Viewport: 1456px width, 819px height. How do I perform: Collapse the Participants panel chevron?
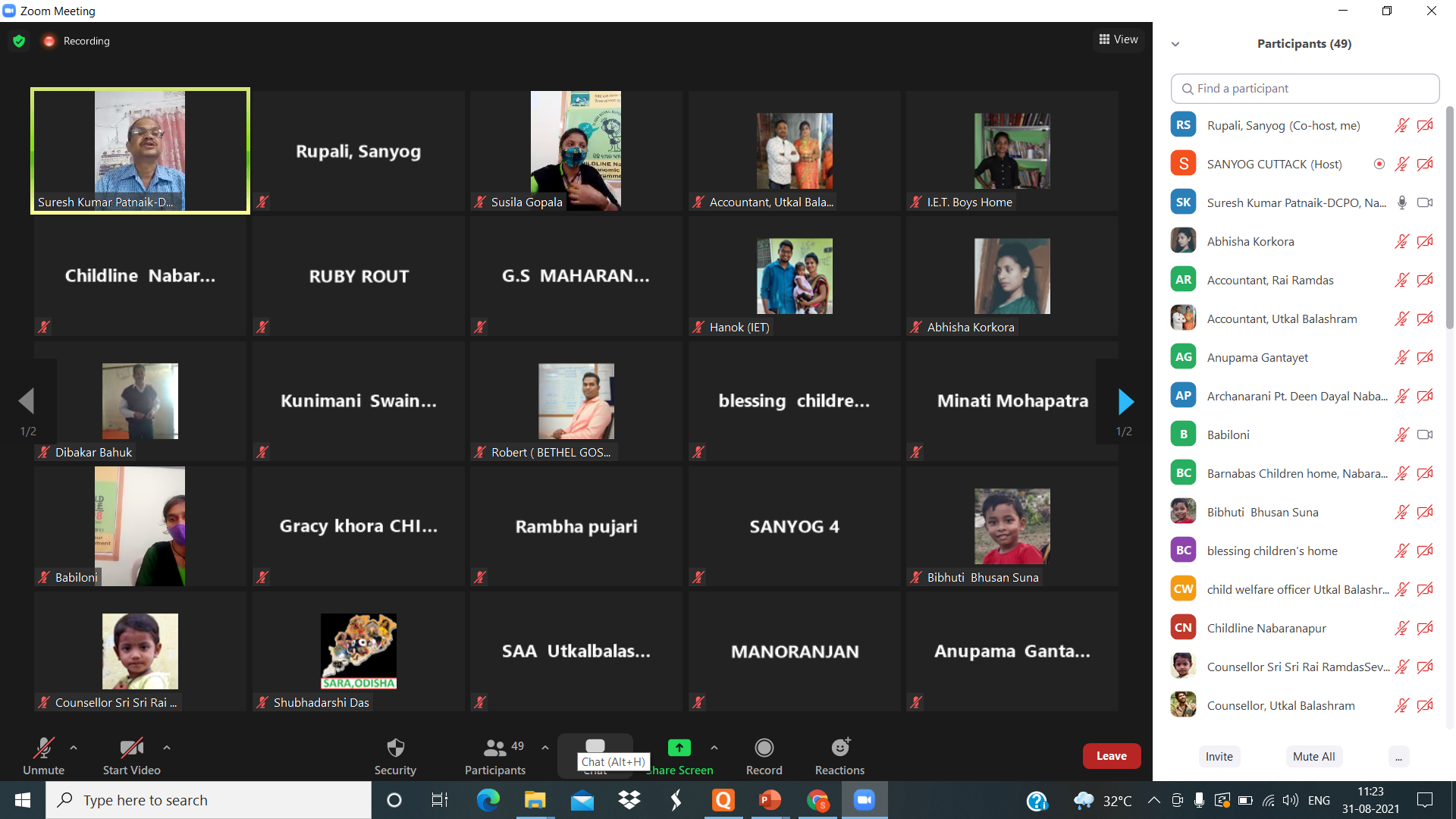point(1175,44)
